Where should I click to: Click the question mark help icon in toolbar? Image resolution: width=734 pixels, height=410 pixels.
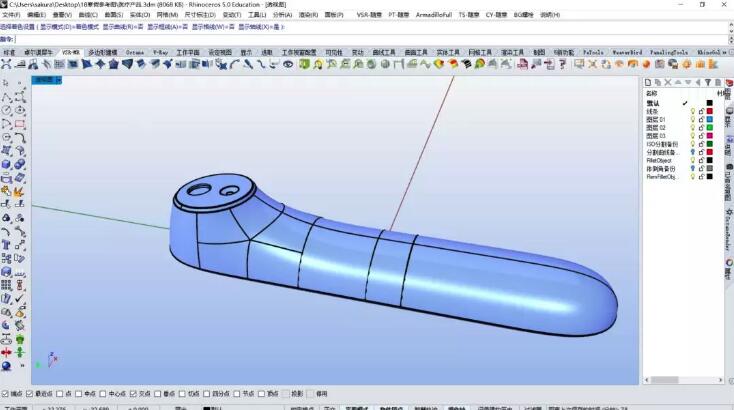click(x=563, y=64)
